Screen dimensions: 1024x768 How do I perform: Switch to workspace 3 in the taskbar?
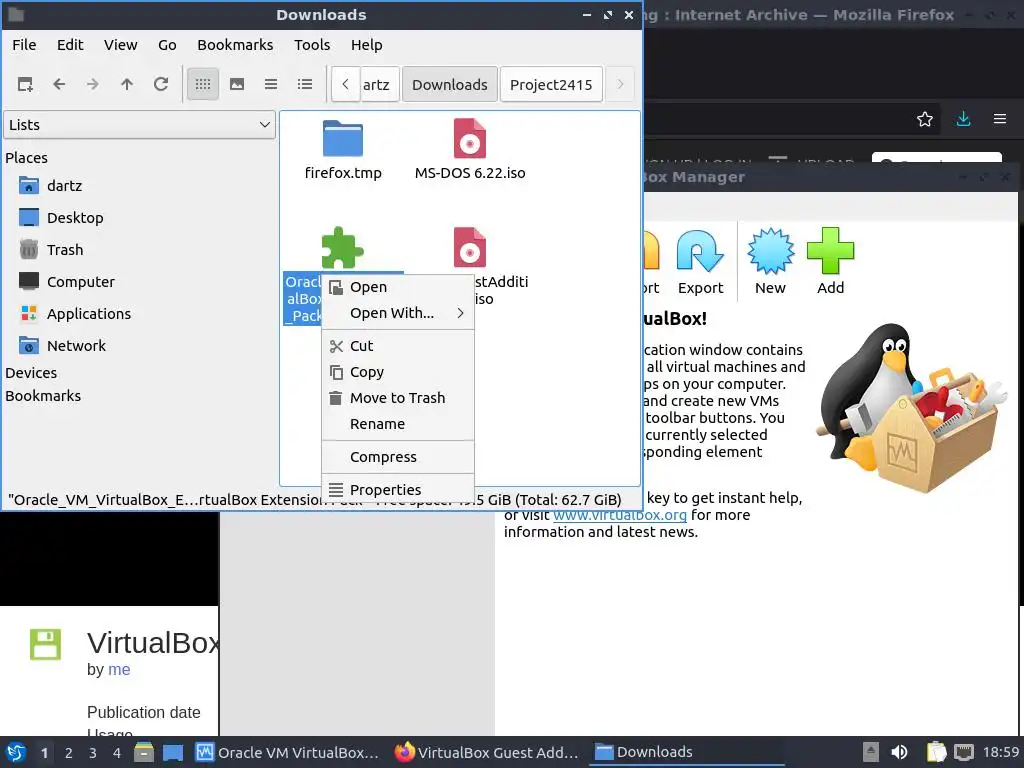(x=93, y=753)
